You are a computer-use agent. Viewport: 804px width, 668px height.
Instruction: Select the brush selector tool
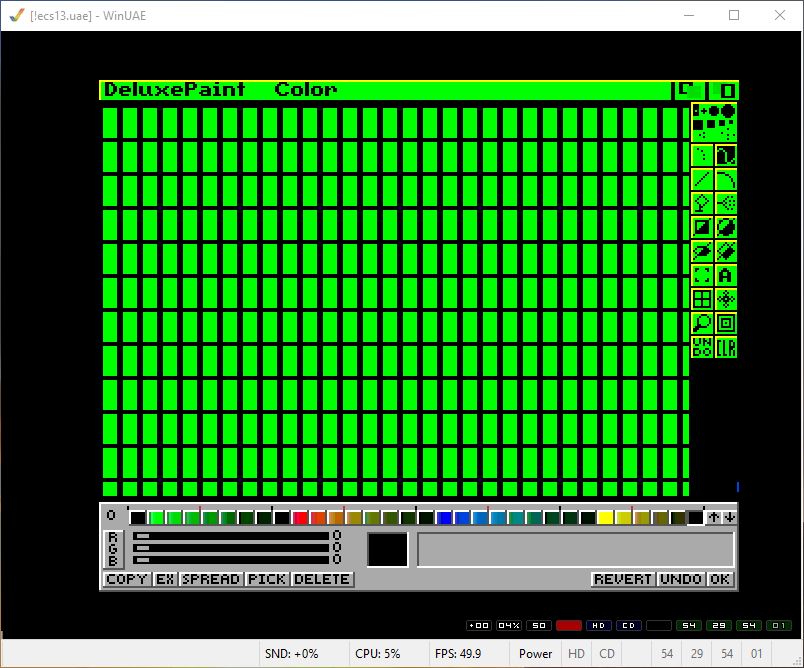(702, 275)
